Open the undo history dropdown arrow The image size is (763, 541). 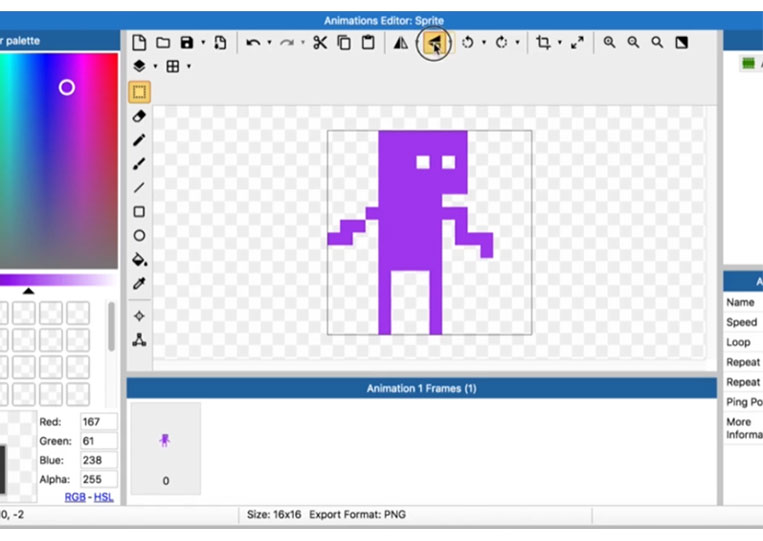(269, 42)
